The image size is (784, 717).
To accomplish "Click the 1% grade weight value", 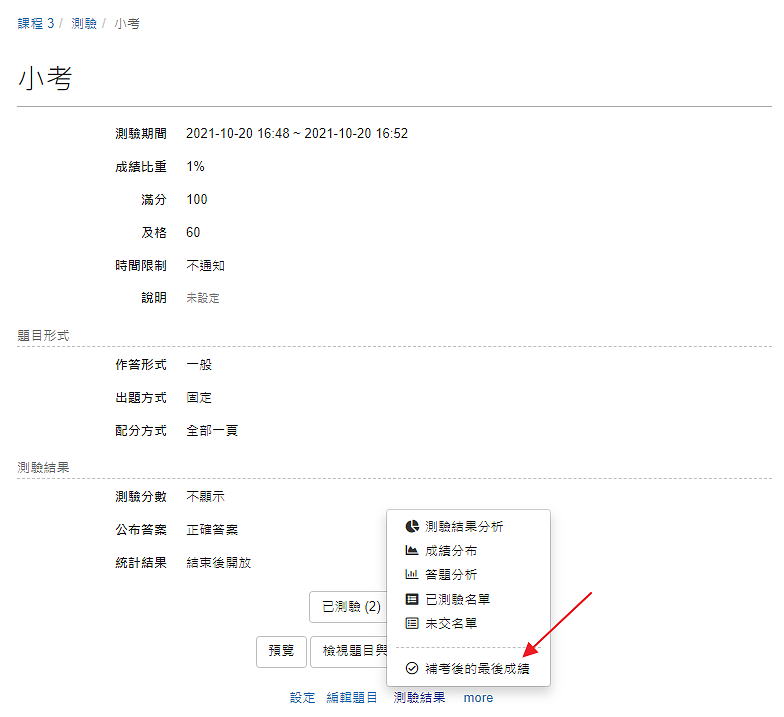I will pos(196,166).
